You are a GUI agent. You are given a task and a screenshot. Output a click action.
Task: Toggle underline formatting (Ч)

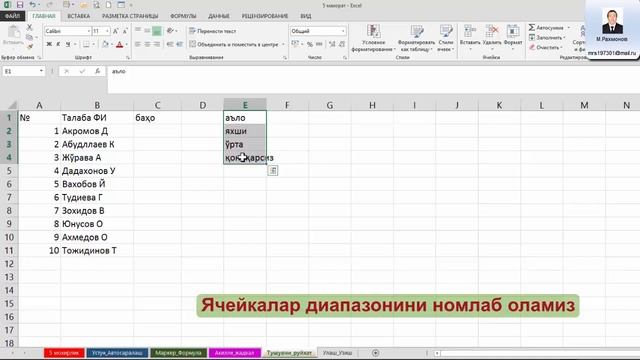pos(68,44)
